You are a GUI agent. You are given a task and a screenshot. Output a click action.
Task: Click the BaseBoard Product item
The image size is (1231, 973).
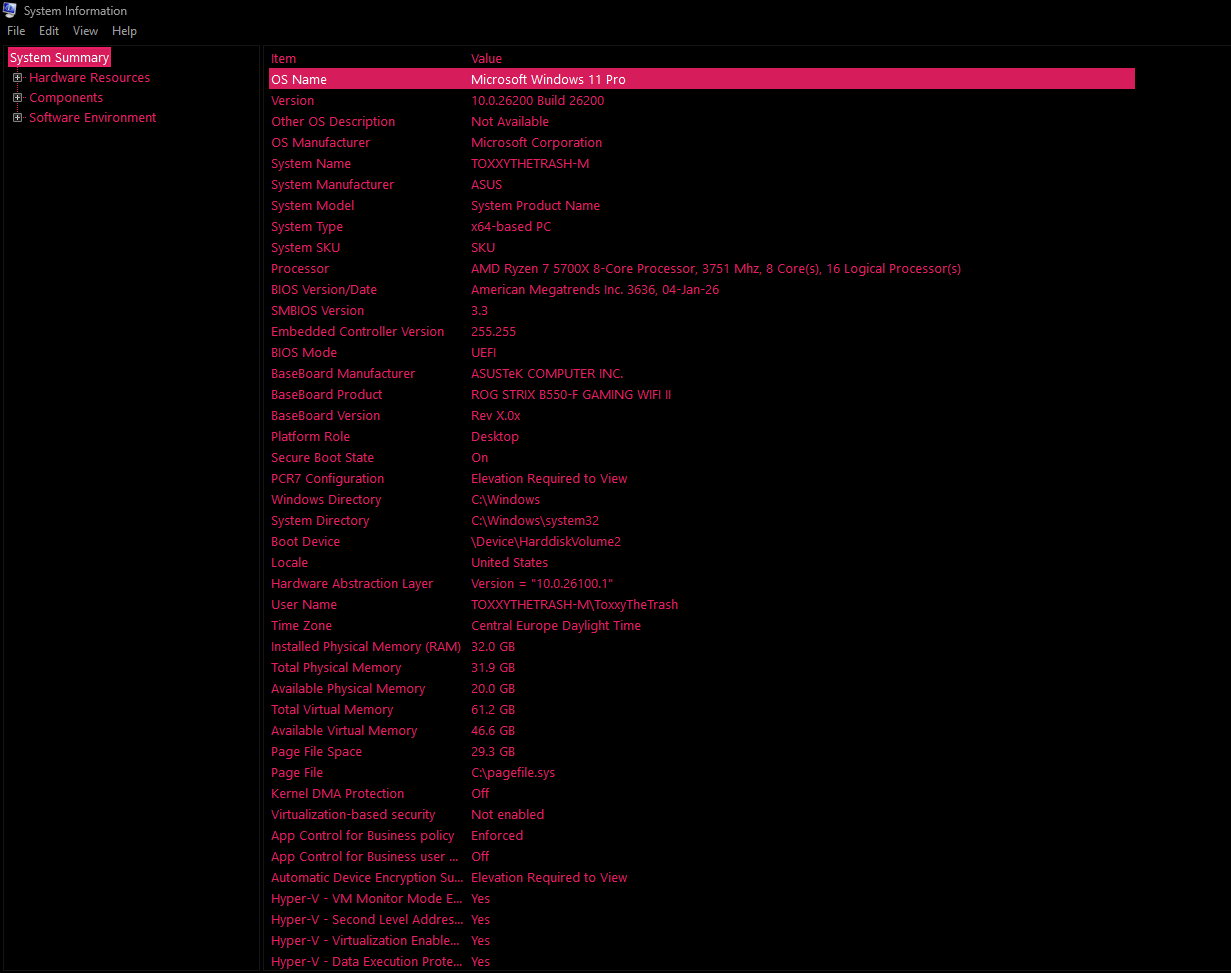coord(326,395)
